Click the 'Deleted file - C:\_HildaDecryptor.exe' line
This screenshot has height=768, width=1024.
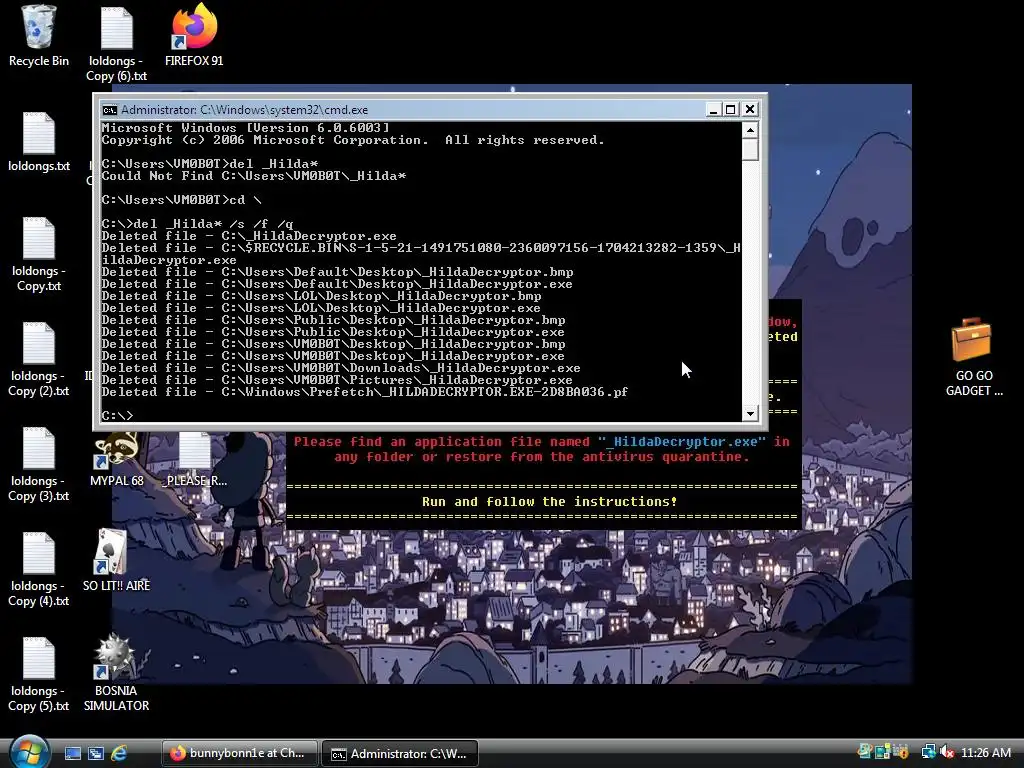(x=249, y=236)
